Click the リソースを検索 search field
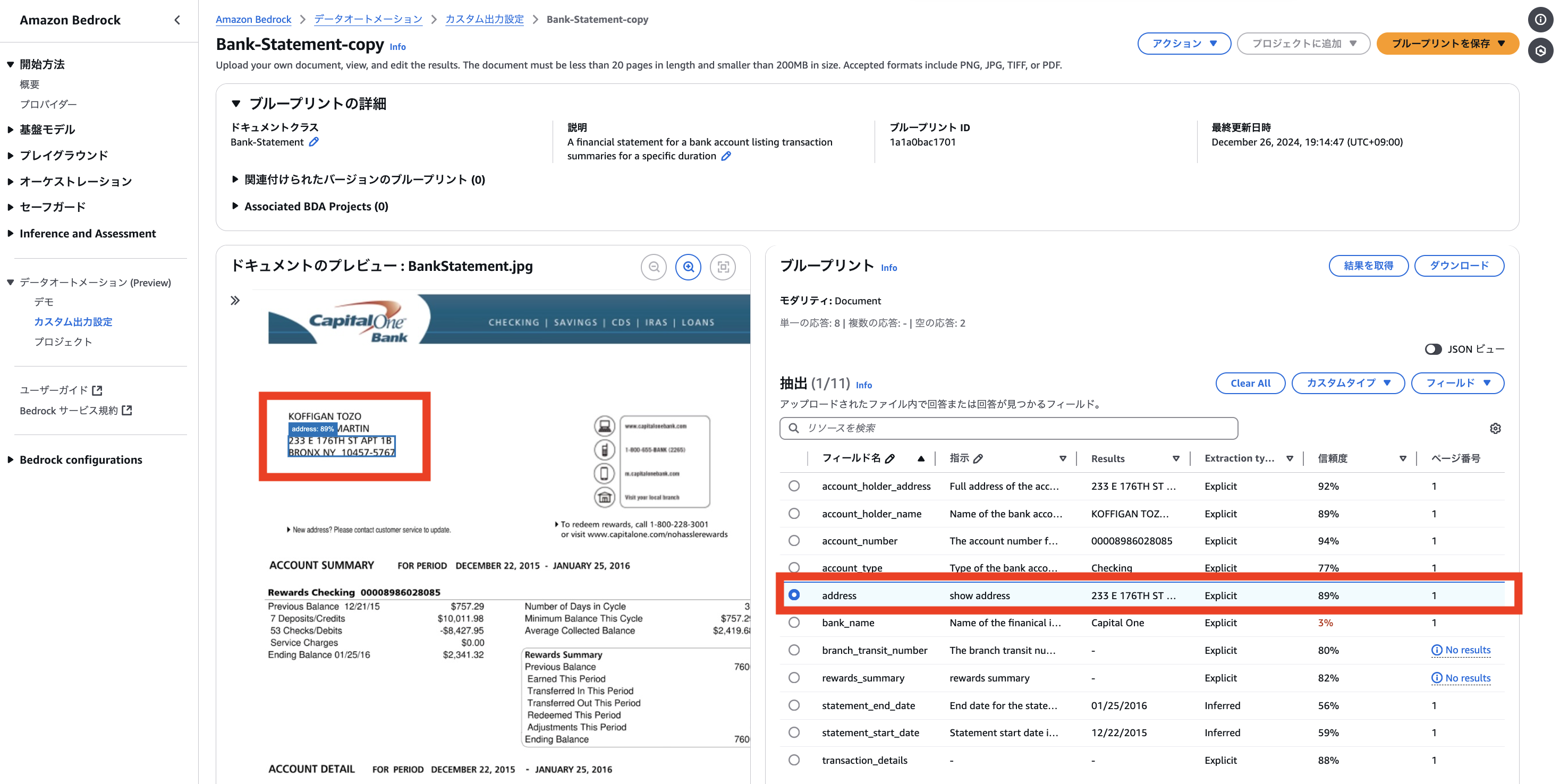1560x784 pixels. (1008, 429)
